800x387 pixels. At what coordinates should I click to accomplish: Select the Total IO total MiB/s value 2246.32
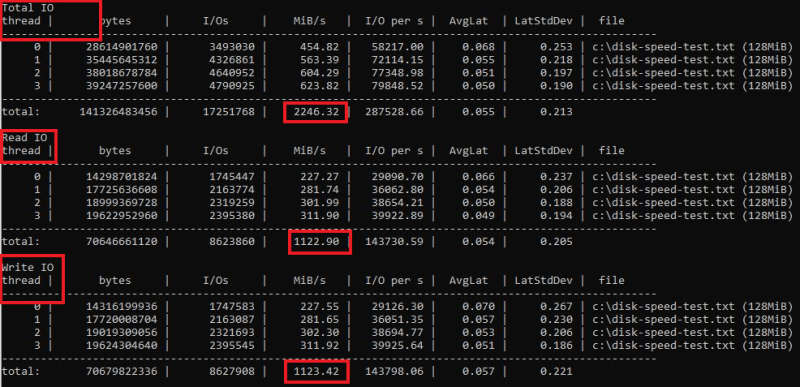click(316, 112)
